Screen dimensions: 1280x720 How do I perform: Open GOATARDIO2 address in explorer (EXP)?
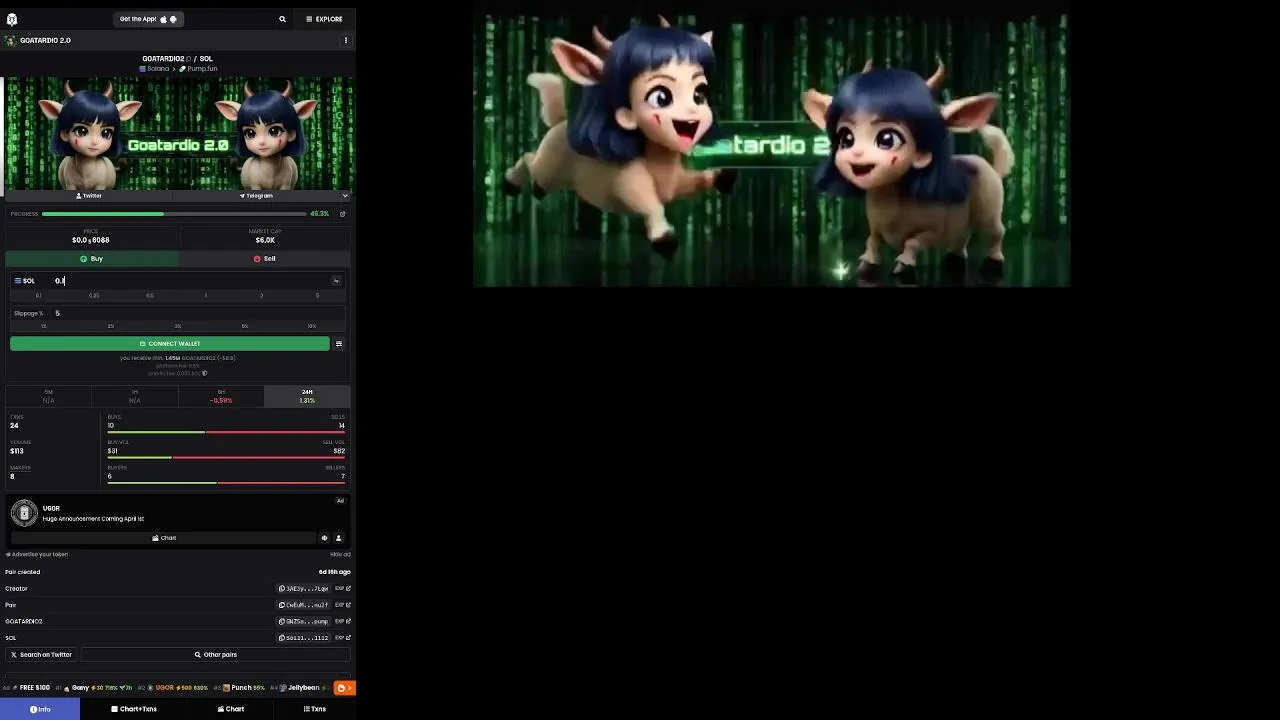coord(343,622)
